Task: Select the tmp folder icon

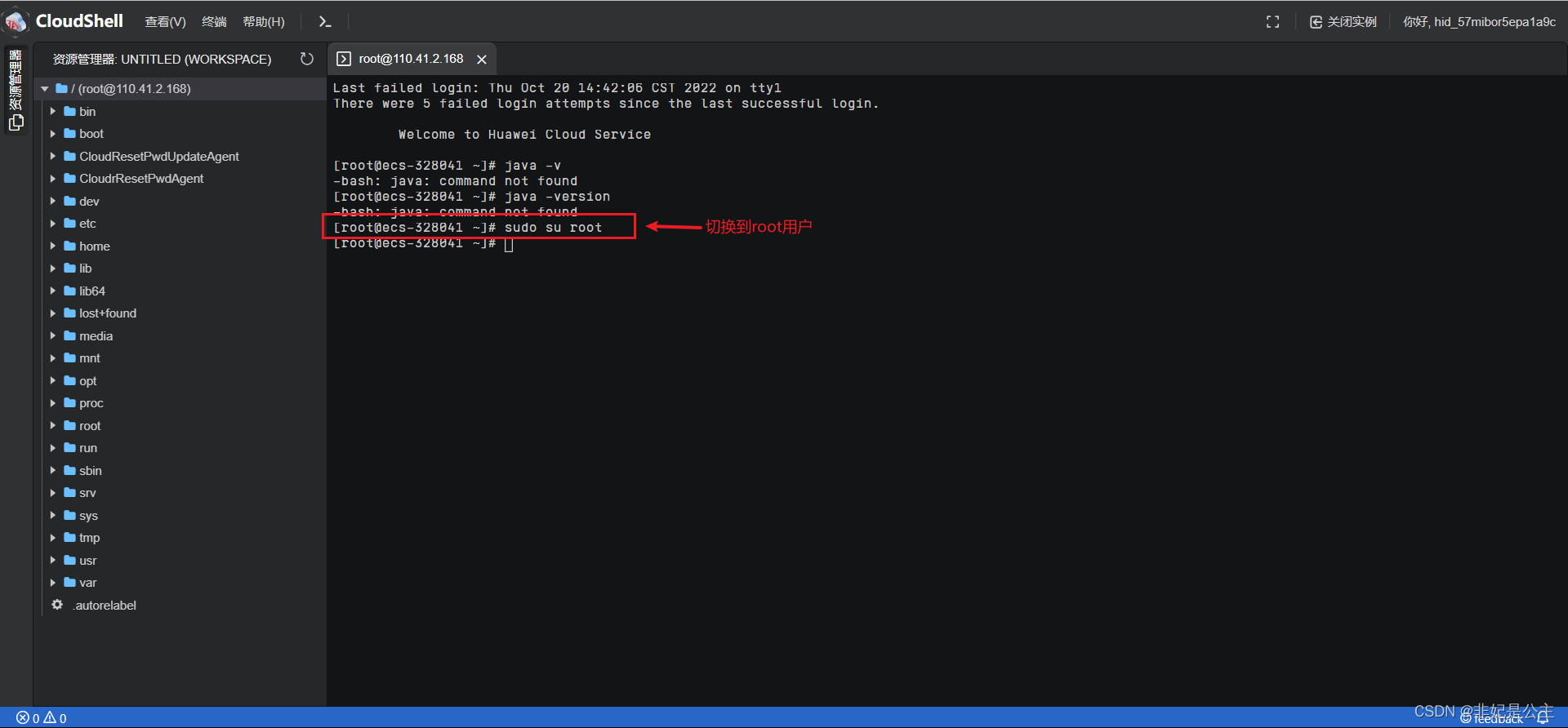Action: click(x=69, y=538)
